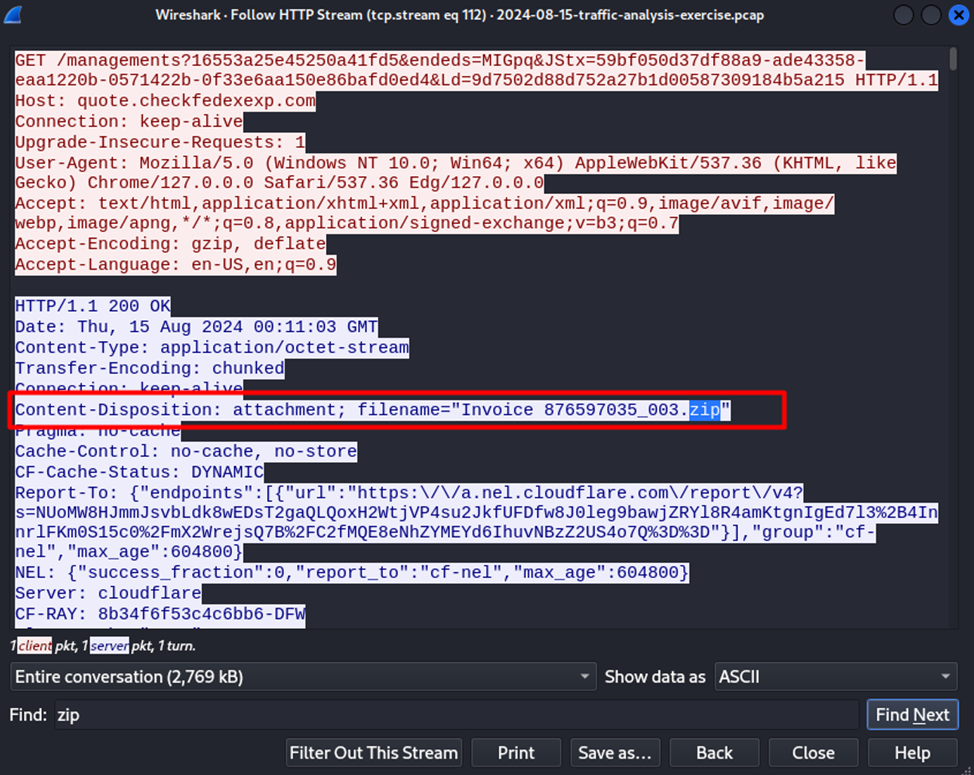Open the Entire conversation dropdown
The image size is (974, 775).
point(303,677)
